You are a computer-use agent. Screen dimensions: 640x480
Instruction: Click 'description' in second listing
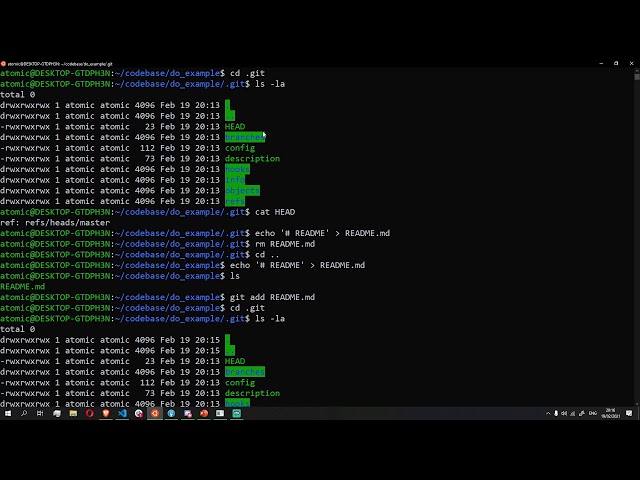(252, 393)
